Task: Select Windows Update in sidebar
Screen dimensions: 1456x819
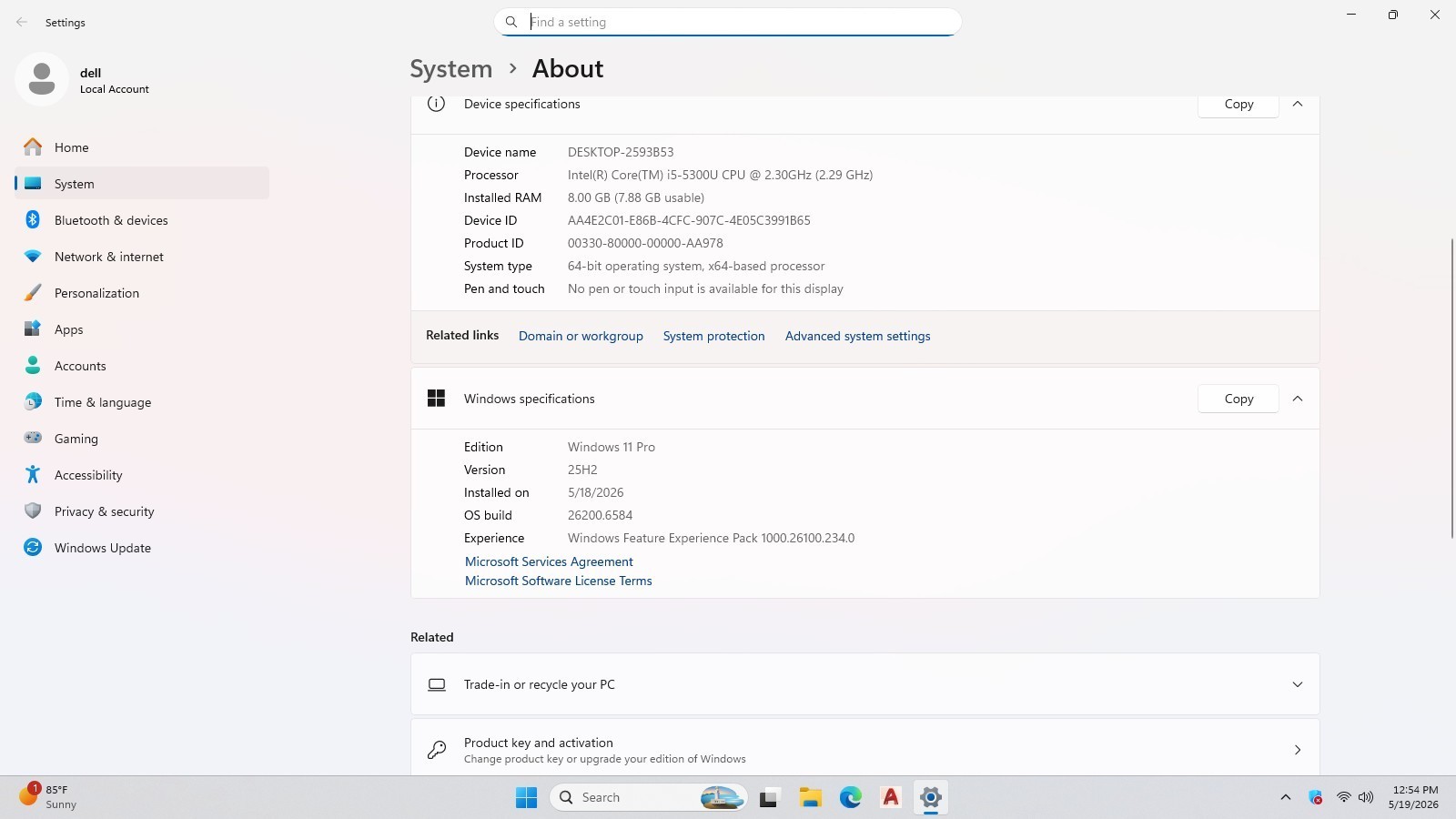Action: coord(142,548)
